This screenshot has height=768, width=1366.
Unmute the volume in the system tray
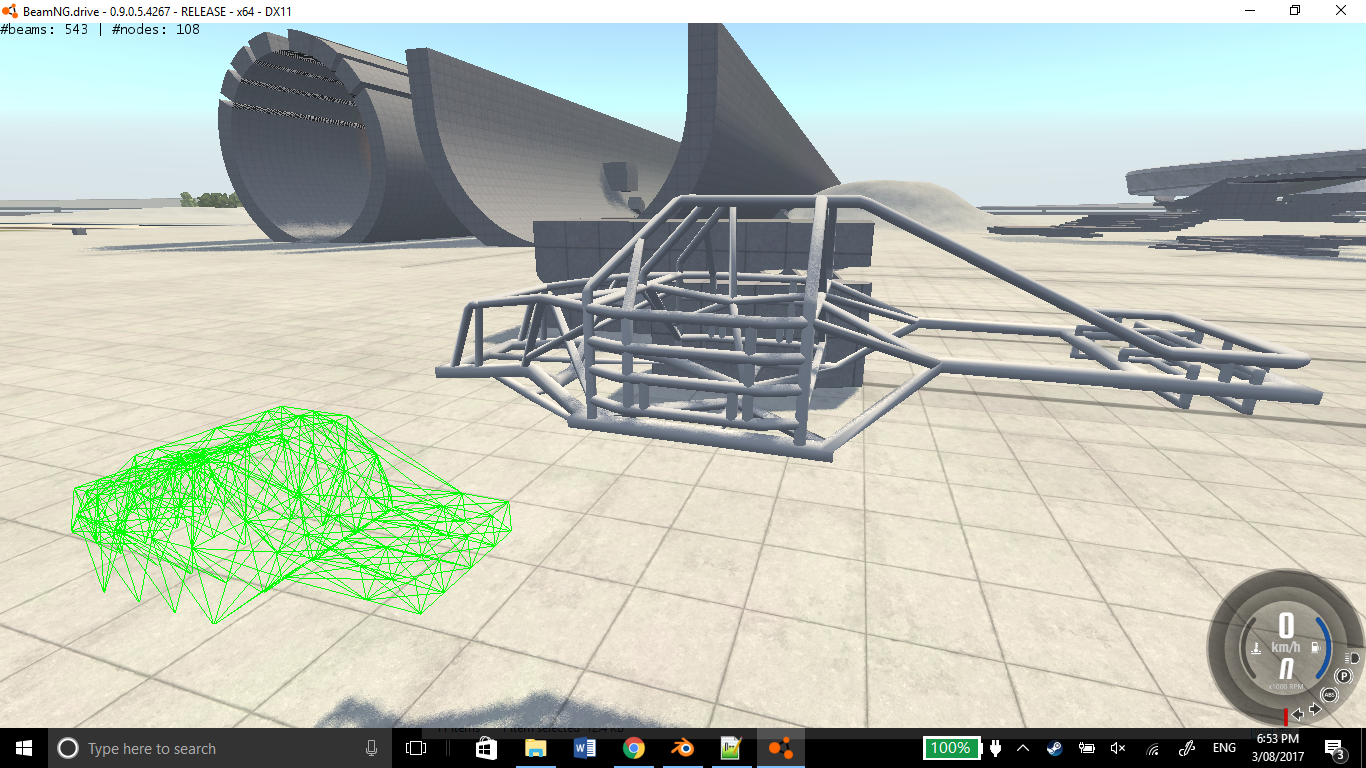[x=1118, y=748]
